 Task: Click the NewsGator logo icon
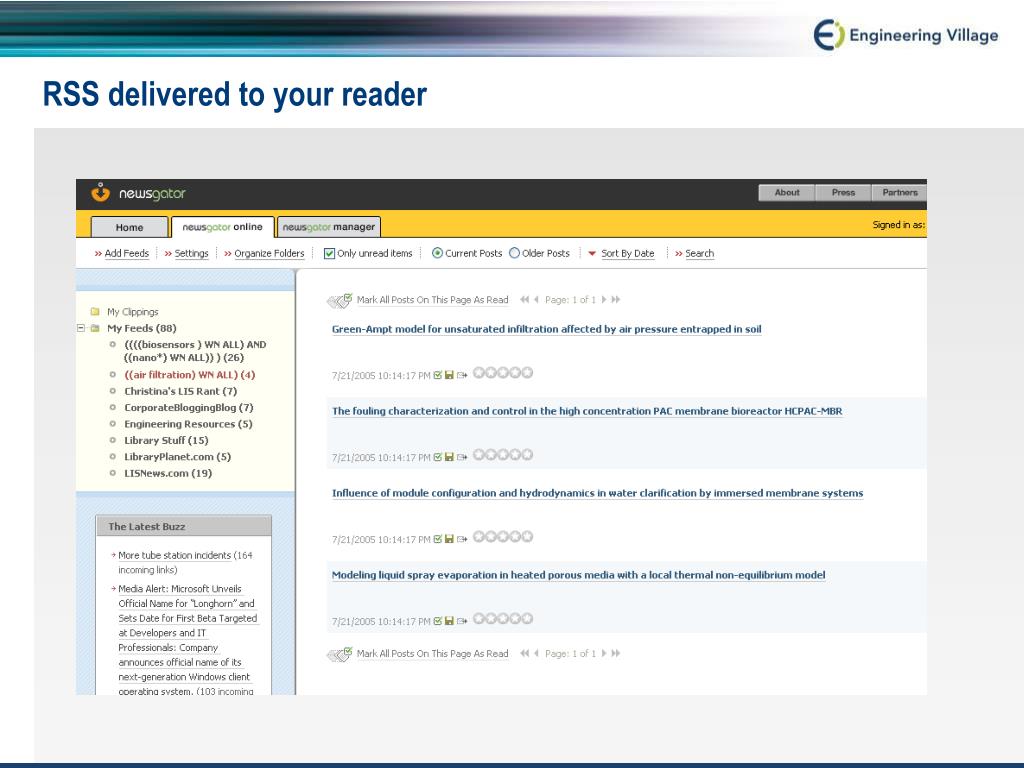(100, 193)
